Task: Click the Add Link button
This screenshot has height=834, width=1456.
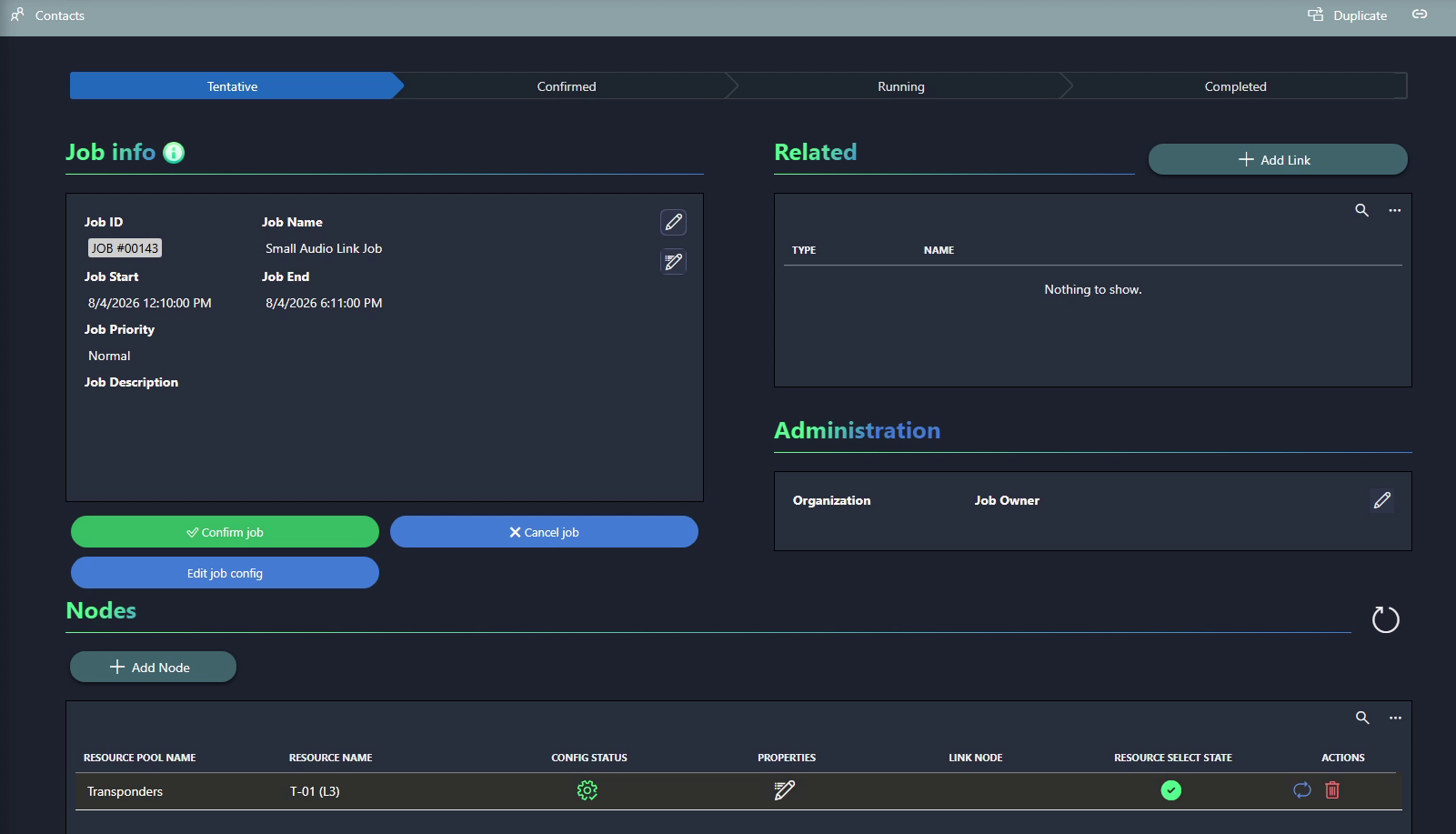Action: pyautogui.click(x=1278, y=159)
